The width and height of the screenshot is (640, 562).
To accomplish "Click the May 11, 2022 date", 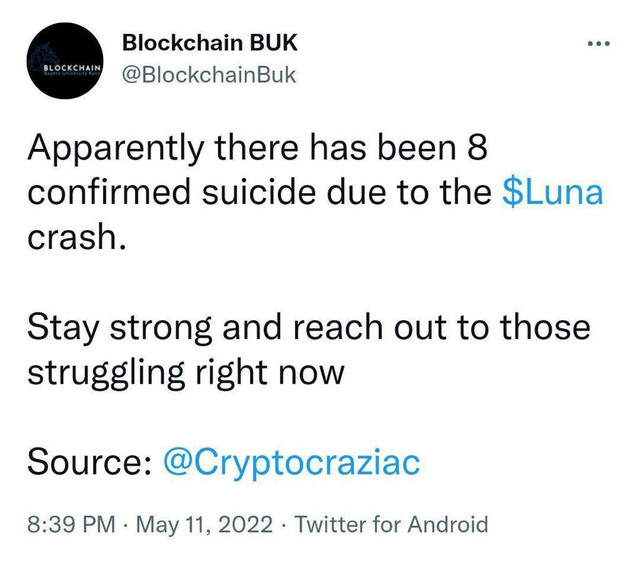I will 204,525.
